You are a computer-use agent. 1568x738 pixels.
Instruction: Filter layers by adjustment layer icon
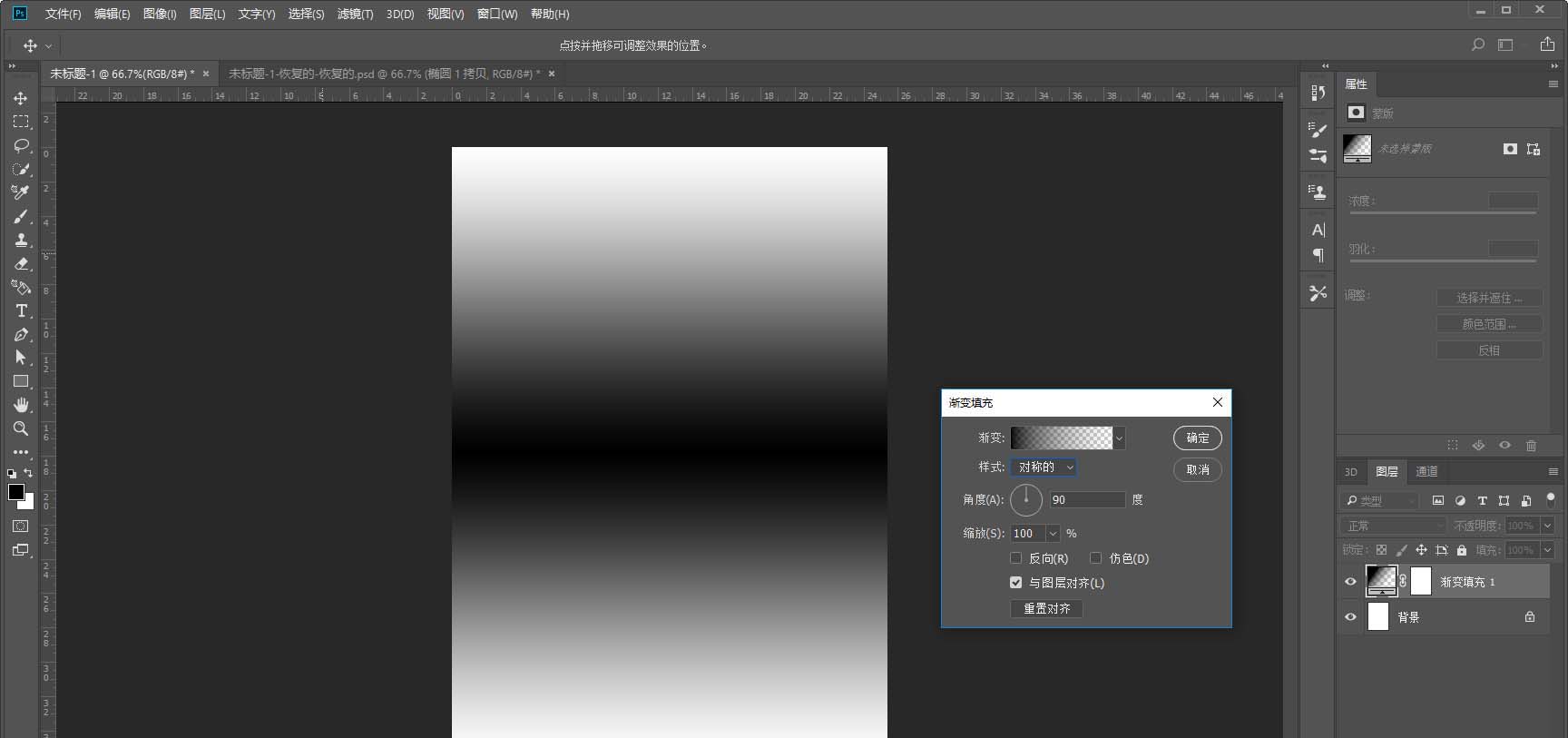[x=1460, y=500]
